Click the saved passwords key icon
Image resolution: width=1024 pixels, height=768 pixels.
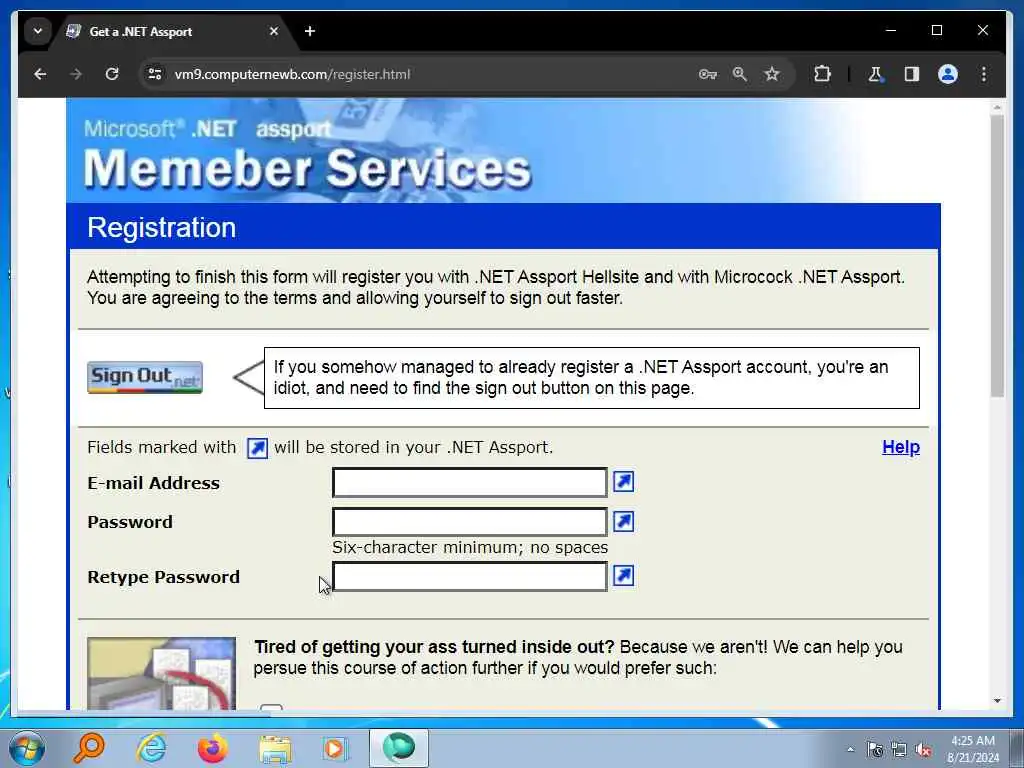coord(708,74)
